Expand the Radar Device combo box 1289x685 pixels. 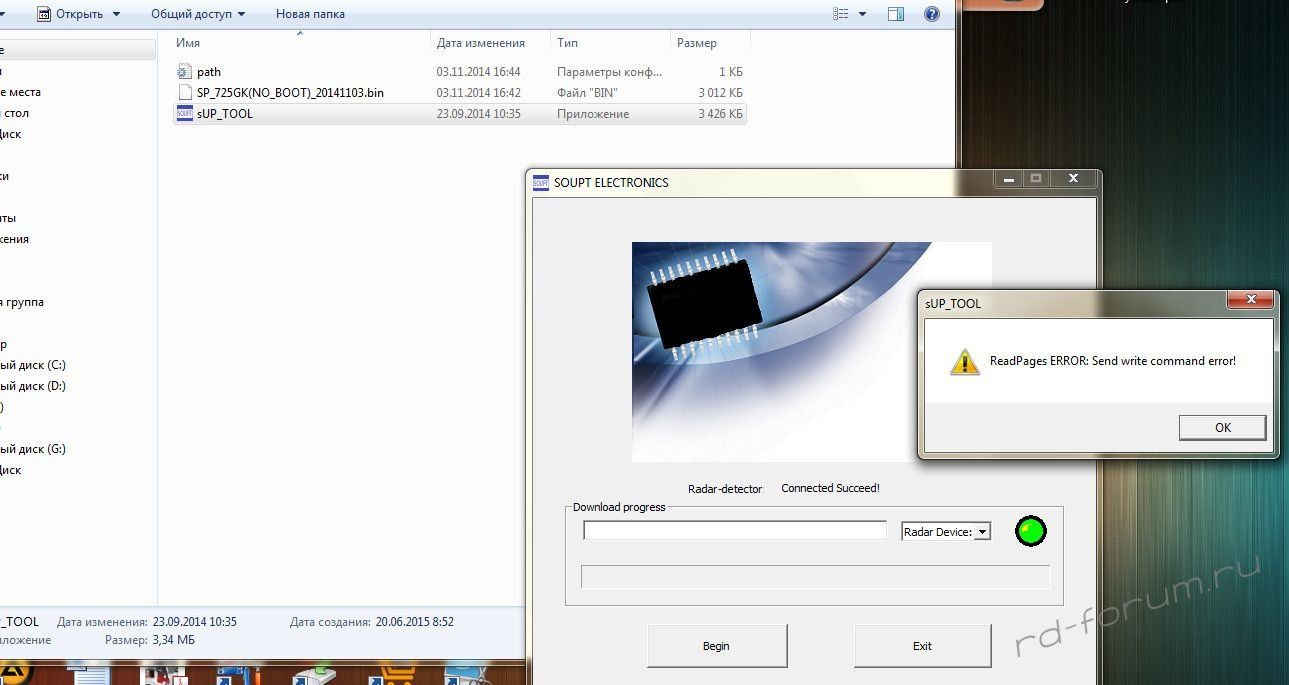(982, 532)
